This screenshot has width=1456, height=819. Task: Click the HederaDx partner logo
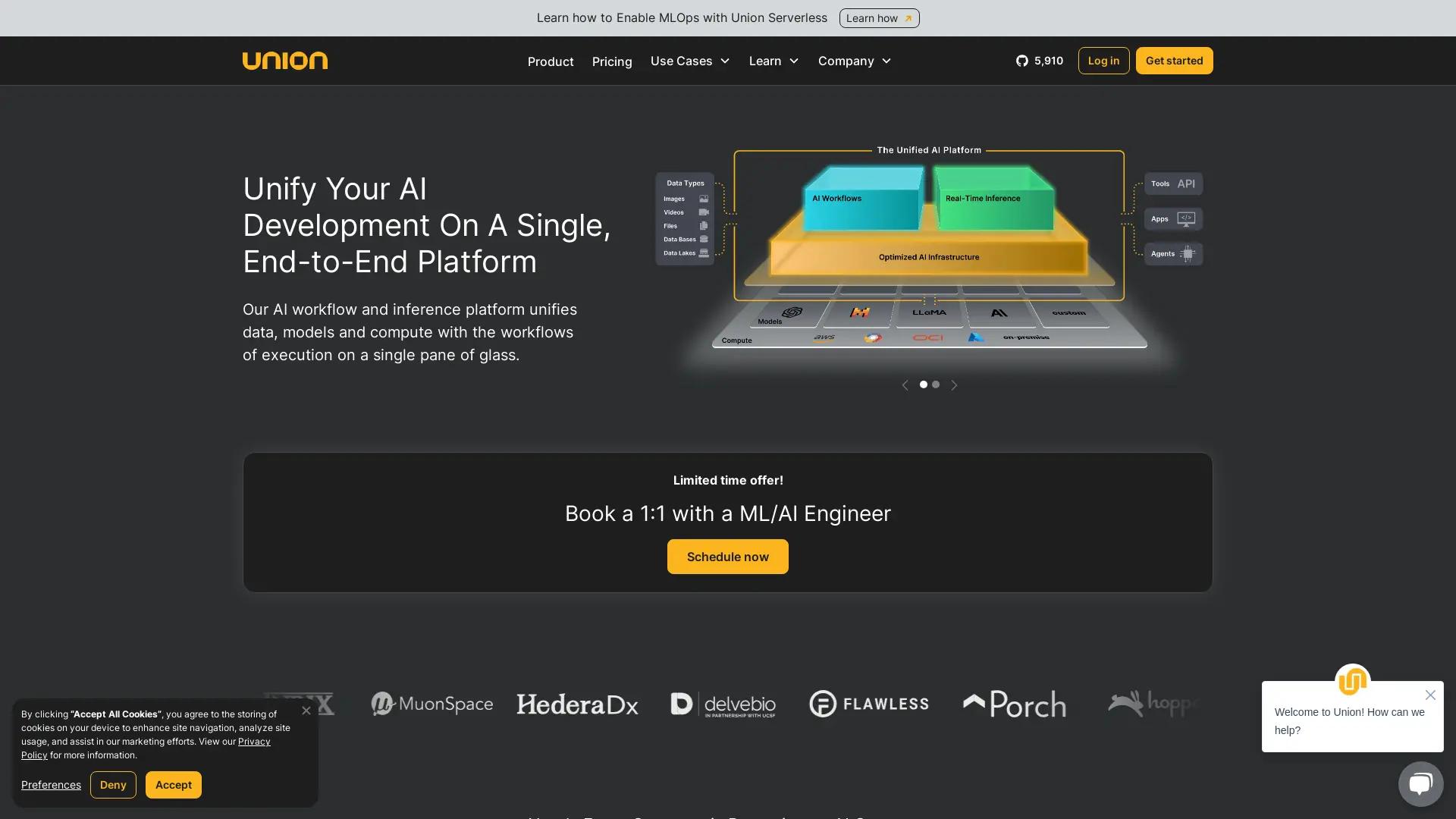577,704
